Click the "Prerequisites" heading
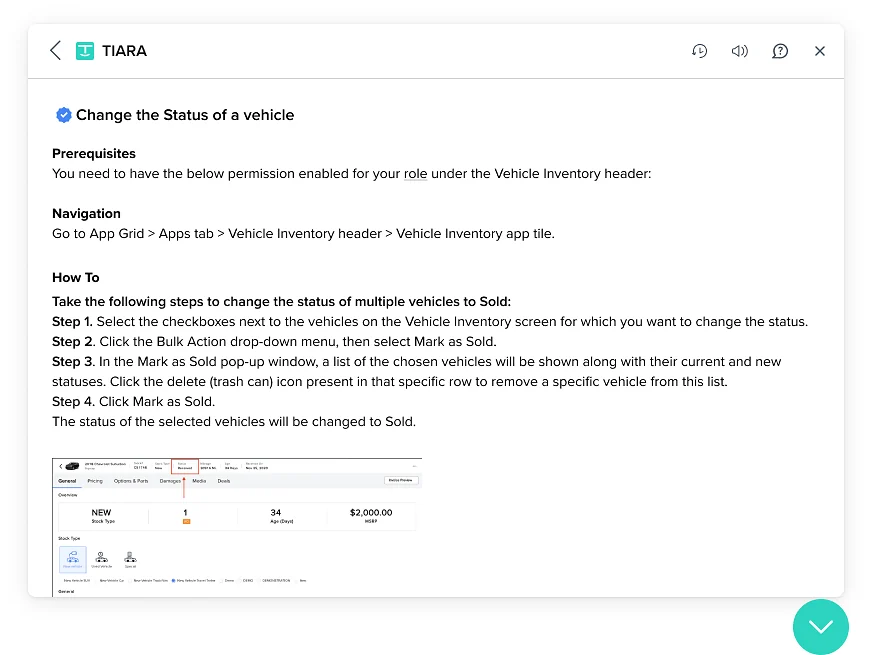This screenshot has width=872, height=655. tap(94, 153)
